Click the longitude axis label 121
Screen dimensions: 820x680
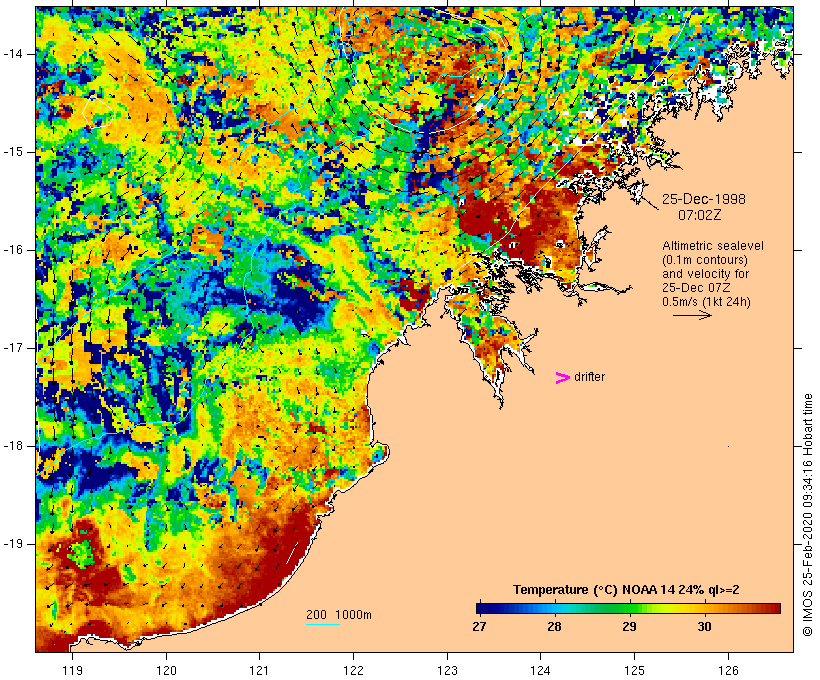click(259, 670)
